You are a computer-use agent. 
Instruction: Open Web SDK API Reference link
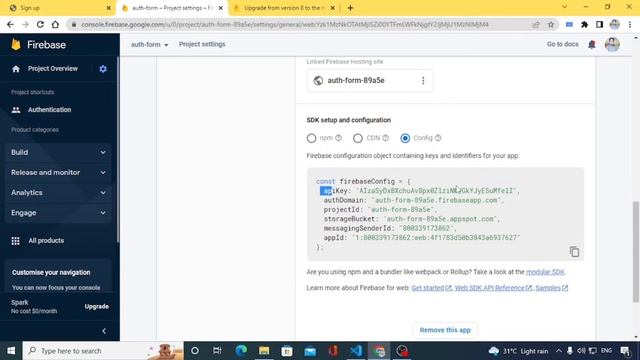coord(493,288)
